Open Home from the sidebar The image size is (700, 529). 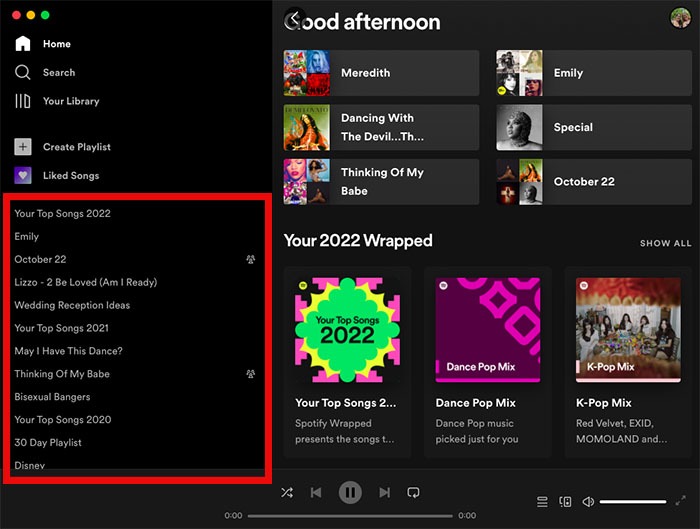[x=43, y=44]
